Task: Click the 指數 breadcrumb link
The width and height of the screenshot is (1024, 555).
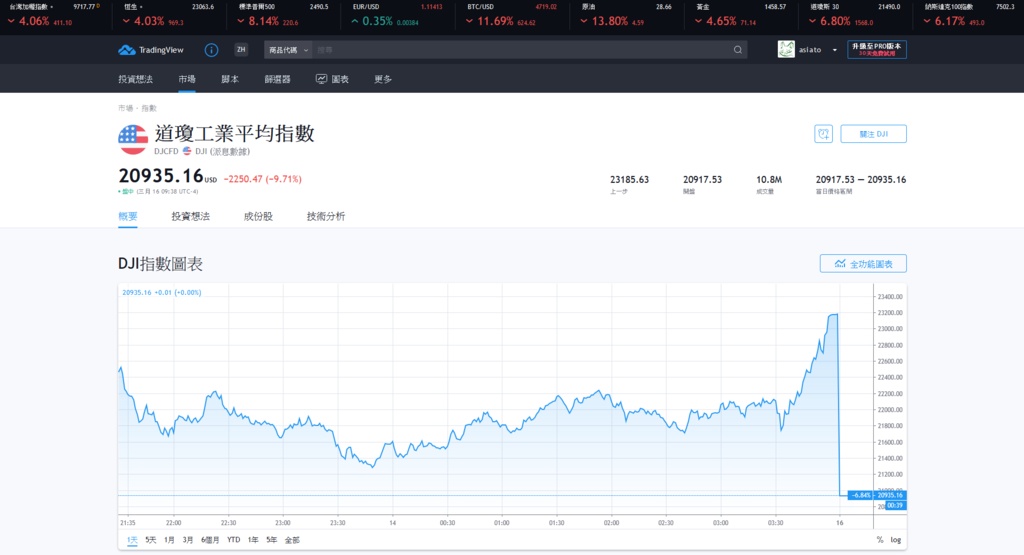Action: click(149, 108)
